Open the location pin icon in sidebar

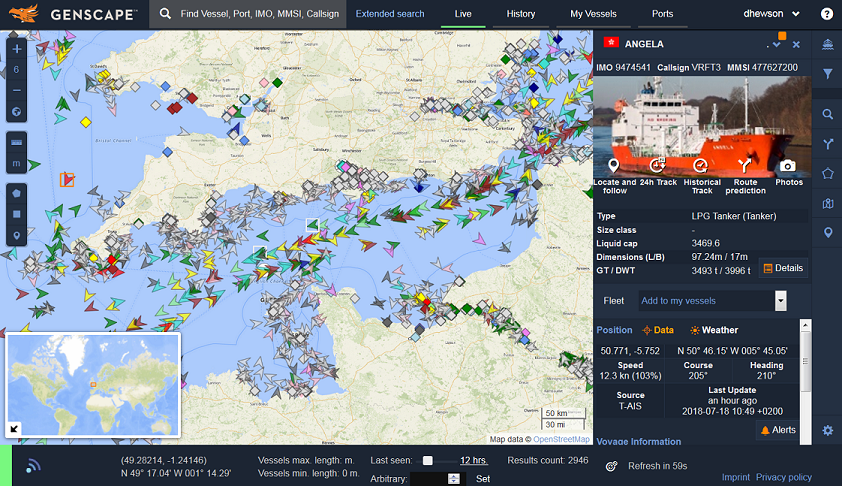pos(828,233)
